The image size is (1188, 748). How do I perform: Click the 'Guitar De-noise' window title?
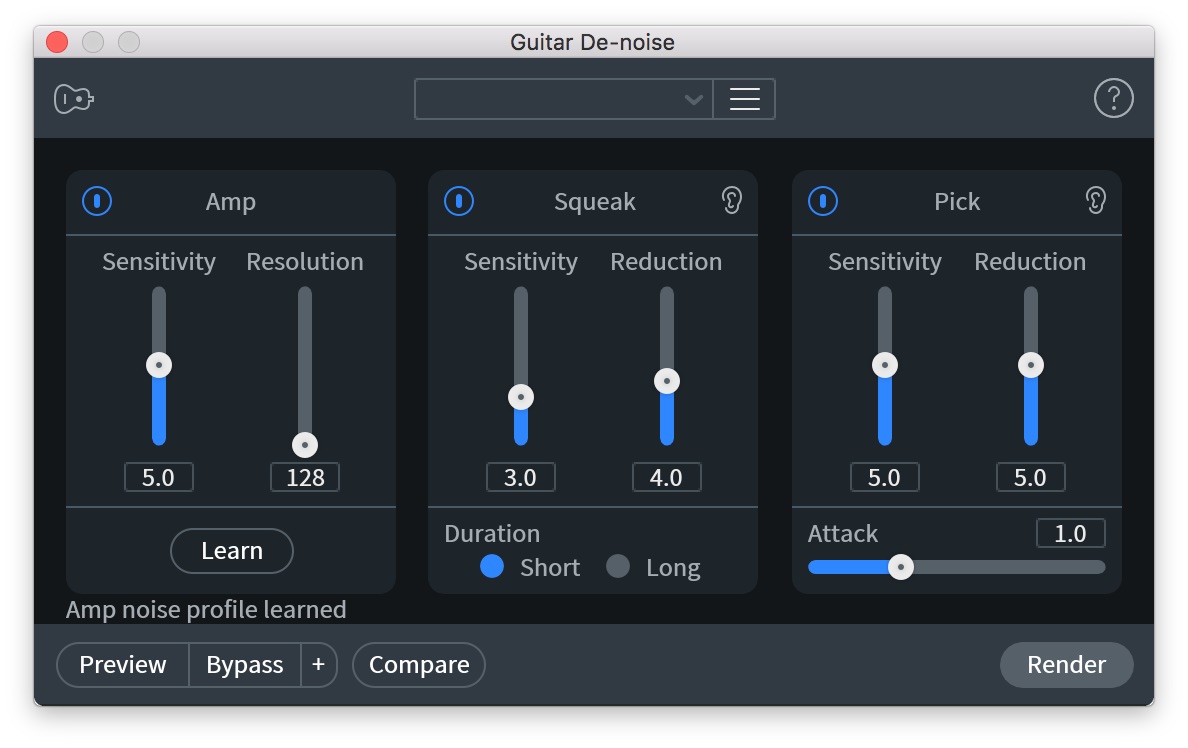click(592, 42)
